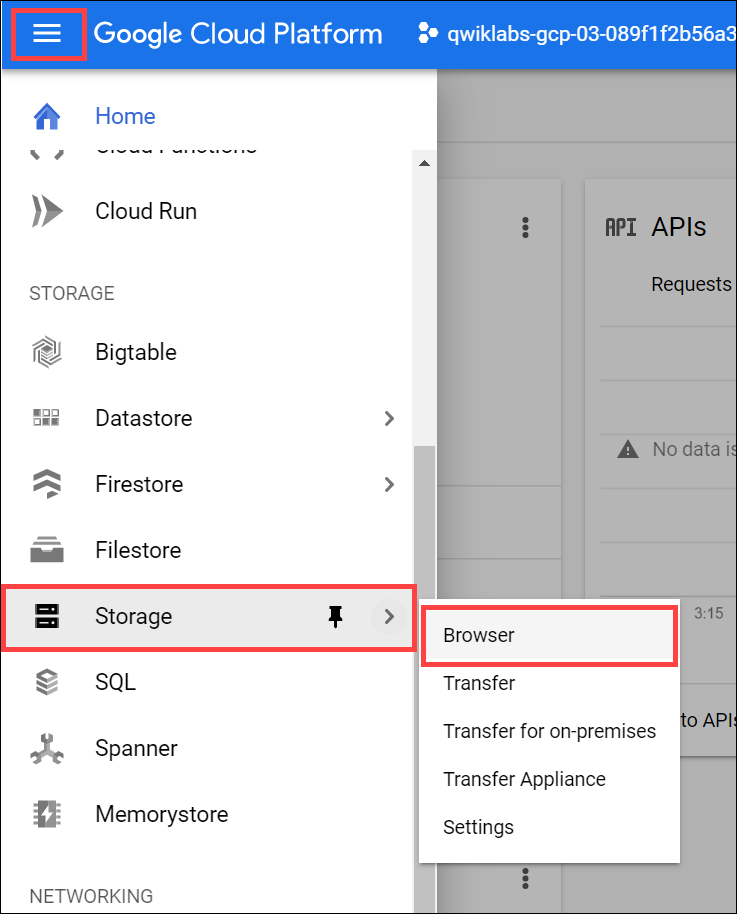Image resolution: width=737 pixels, height=914 pixels.
Task: Click the Filestore tray icon
Action: [x=47, y=550]
